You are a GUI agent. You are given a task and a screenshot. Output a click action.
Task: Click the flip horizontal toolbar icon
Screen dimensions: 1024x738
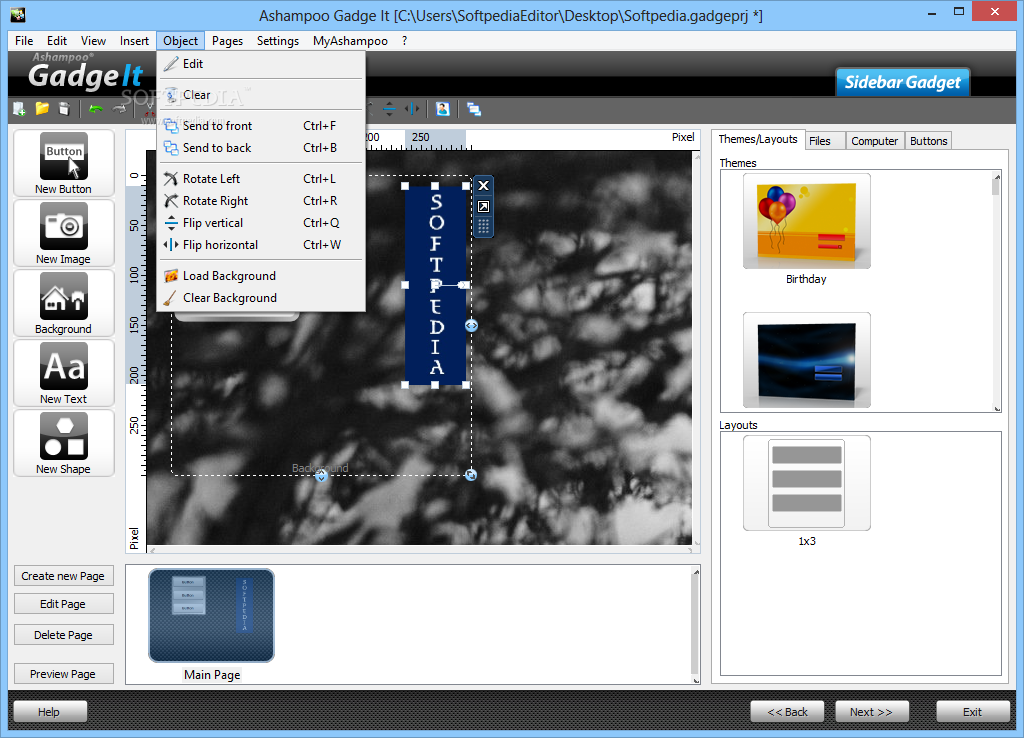(411, 109)
